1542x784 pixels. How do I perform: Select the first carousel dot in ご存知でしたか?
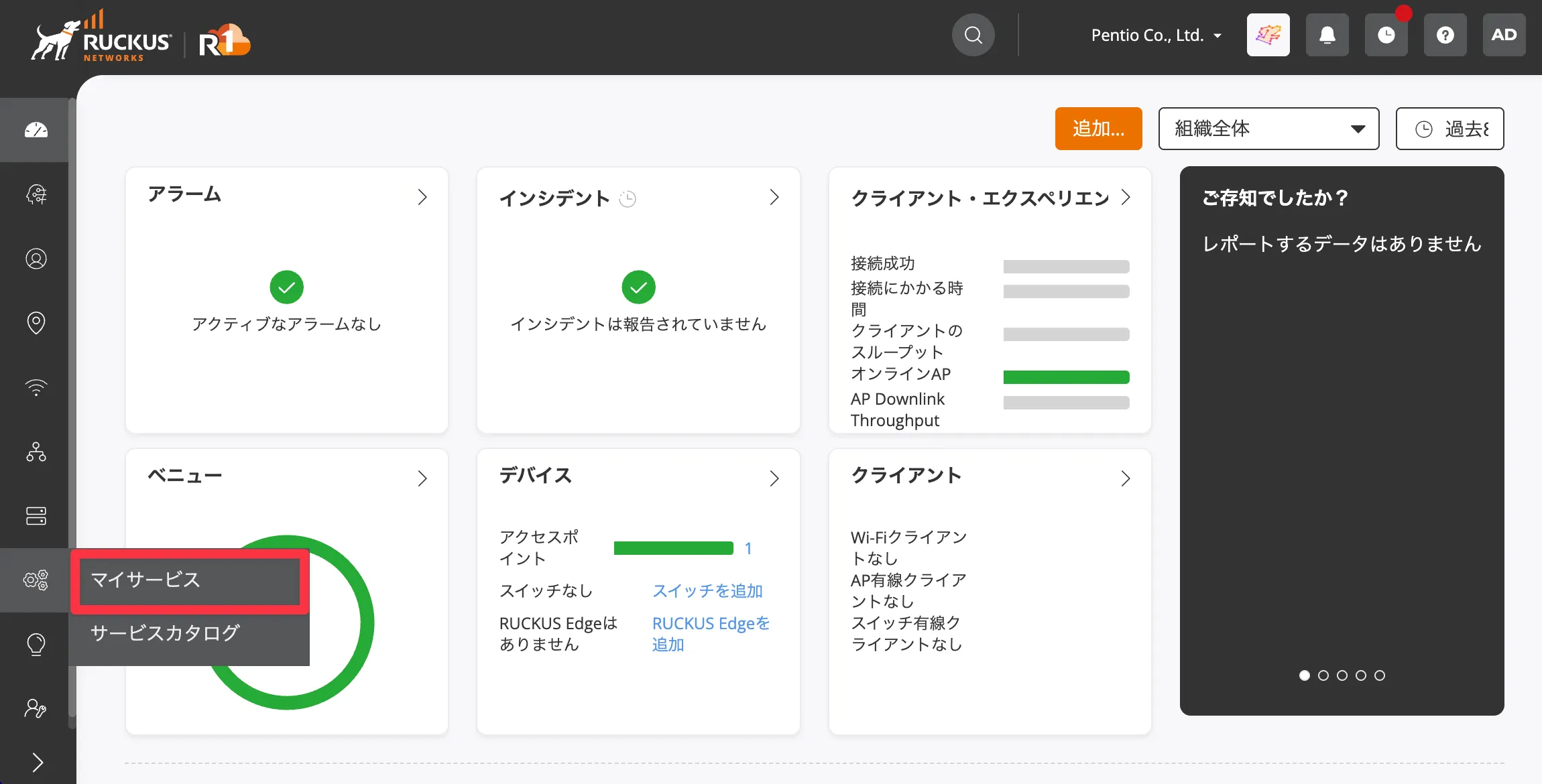click(1305, 675)
